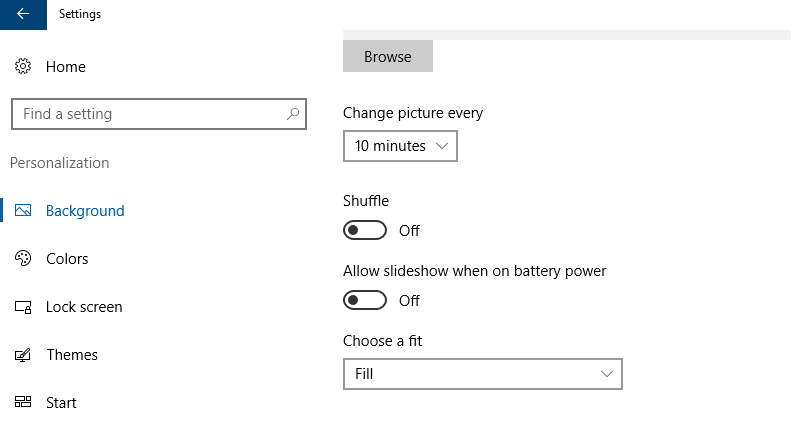
Task: Click the Colors palette icon
Action: (23, 258)
